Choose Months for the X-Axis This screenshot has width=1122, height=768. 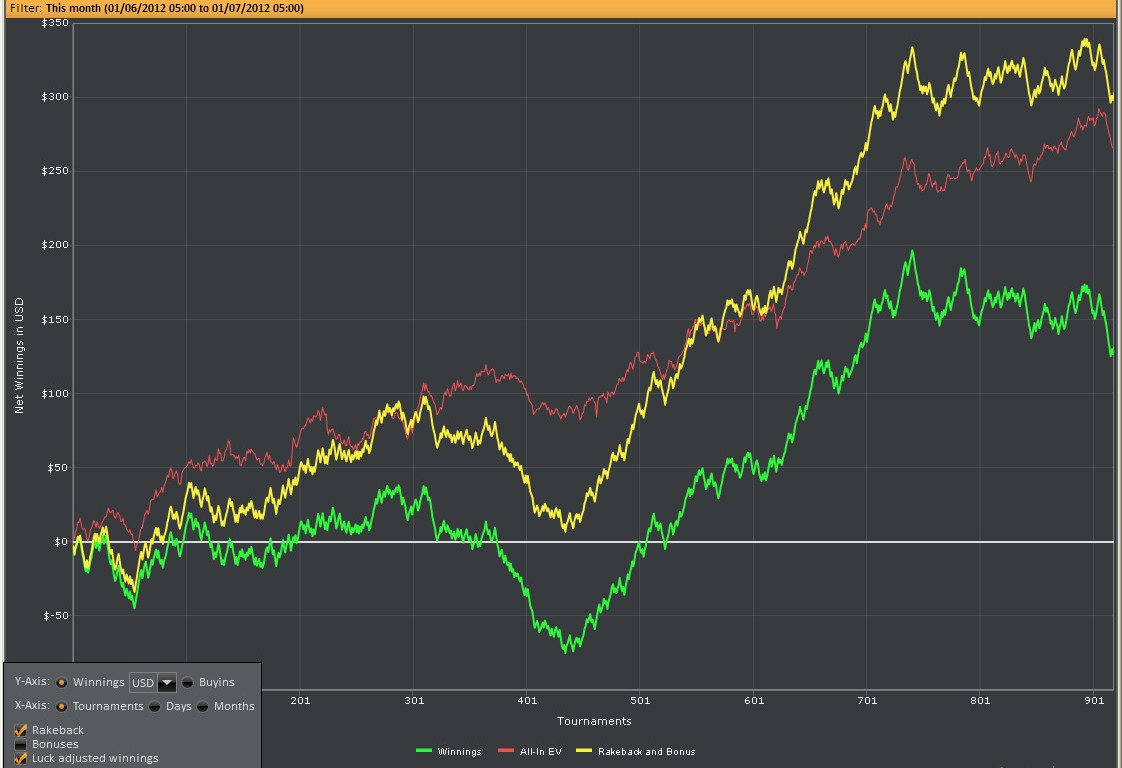coord(203,706)
